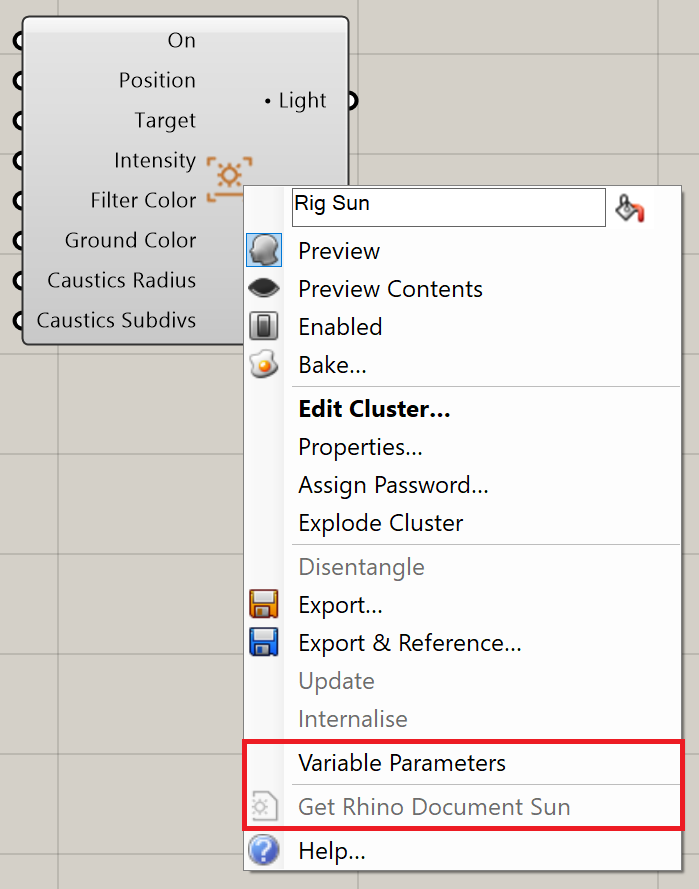Viewport: 699px width, 889px height.
Task: Click the orange Export floppy disk icon
Action: [264, 604]
